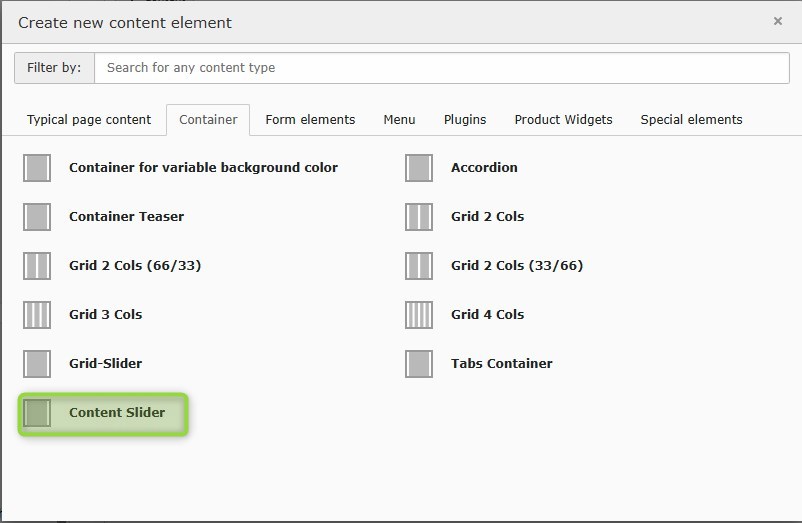The height and width of the screenshot is (523, 802).
Task: Select the Grid 2 Cols (33/66) icon
Action: pos(419,266)
